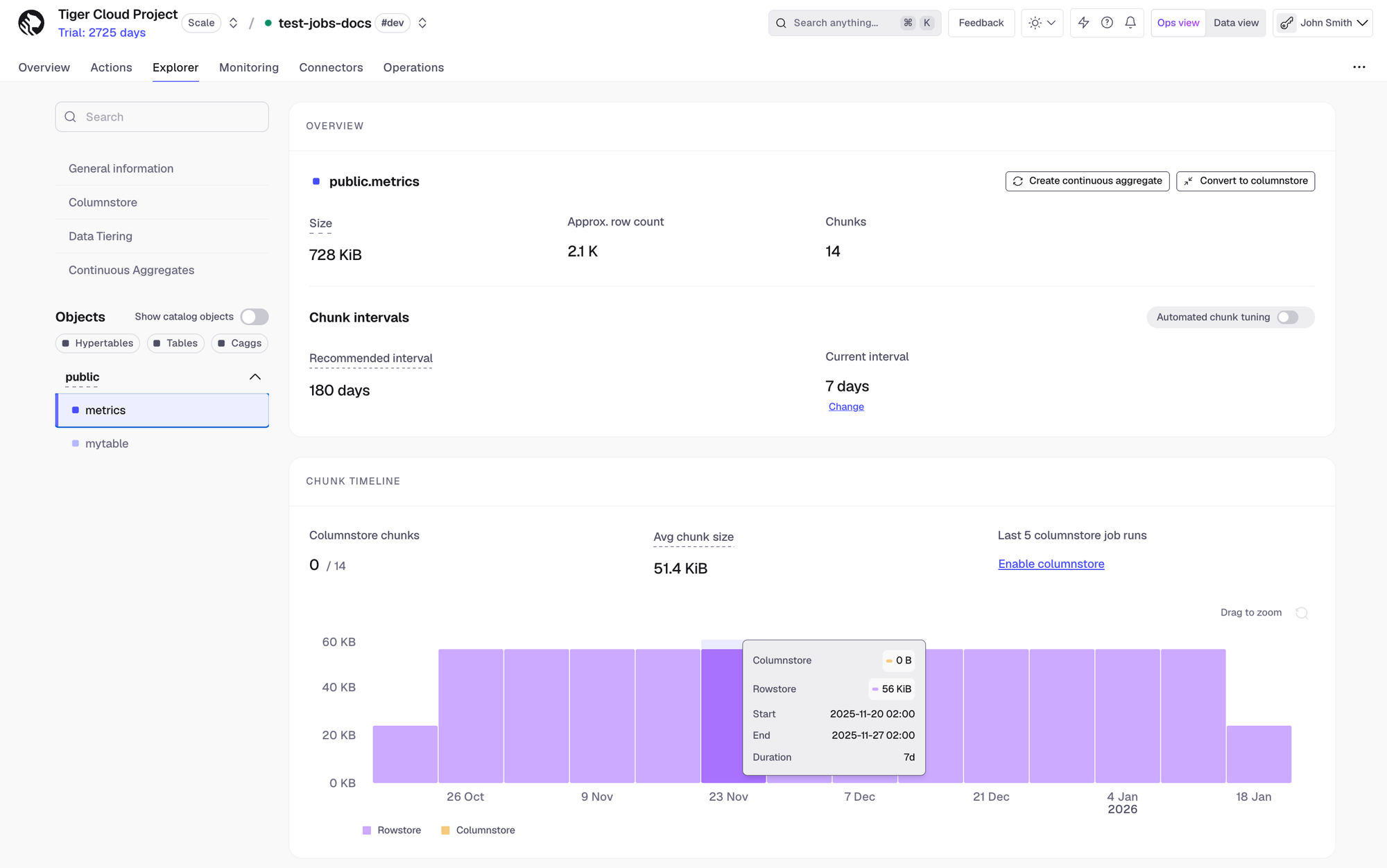Switch to the Monitoring tab
This screenshot has width=1387, height=868.
click(x=249, y=67)
